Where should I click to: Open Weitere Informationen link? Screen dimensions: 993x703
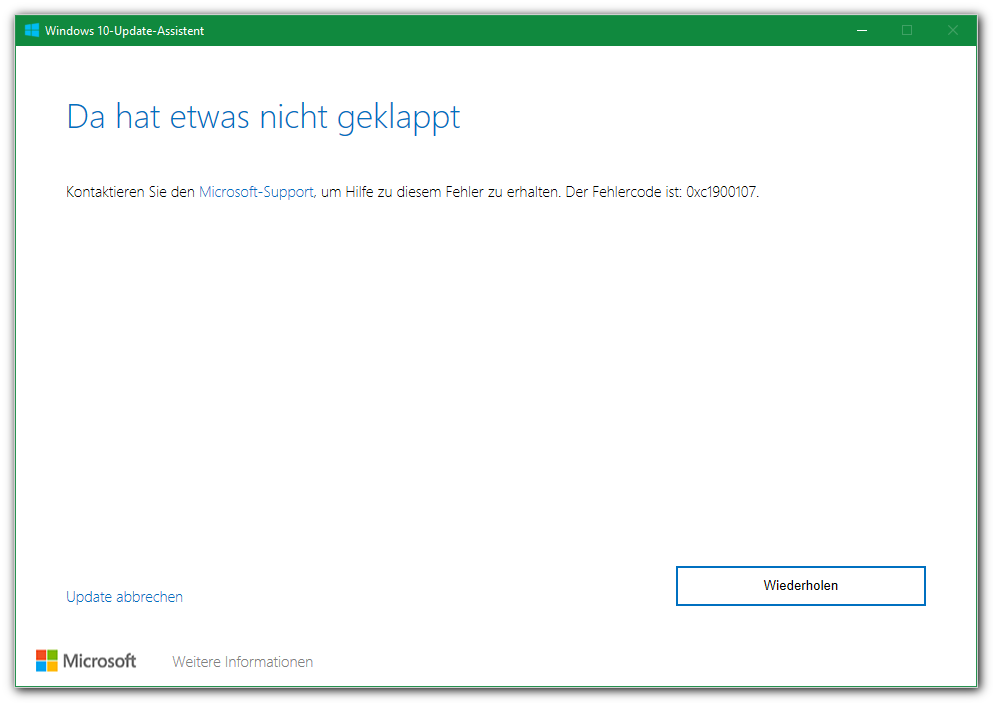pos(243,662)
